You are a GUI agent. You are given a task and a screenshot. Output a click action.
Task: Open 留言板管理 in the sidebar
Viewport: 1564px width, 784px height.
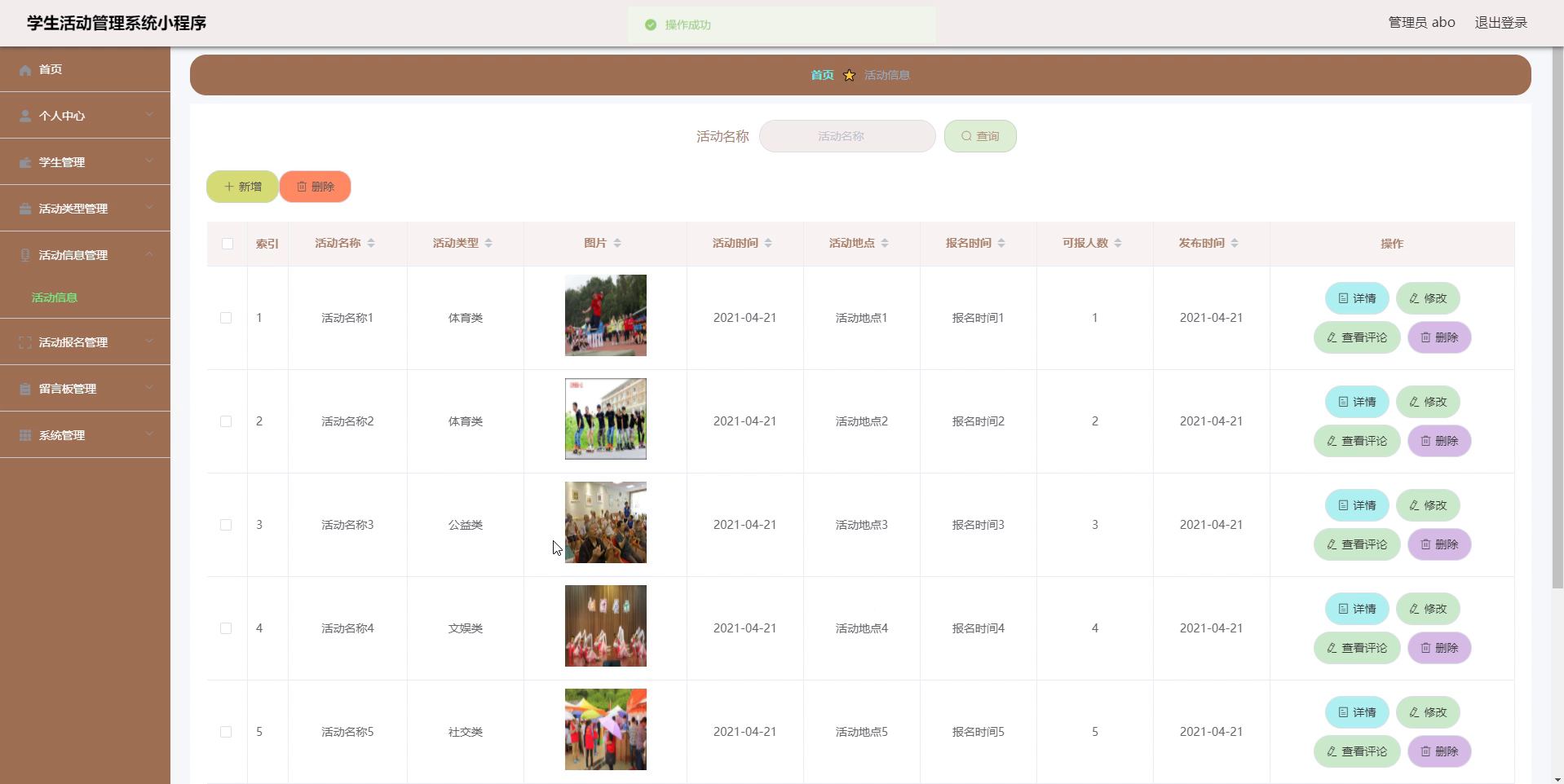(85, 389)
